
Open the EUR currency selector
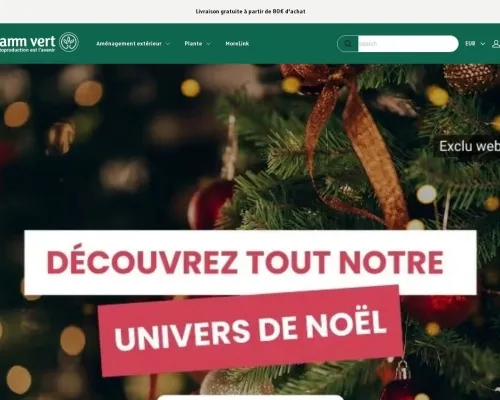pyautogui.click(x=475, y=44)
